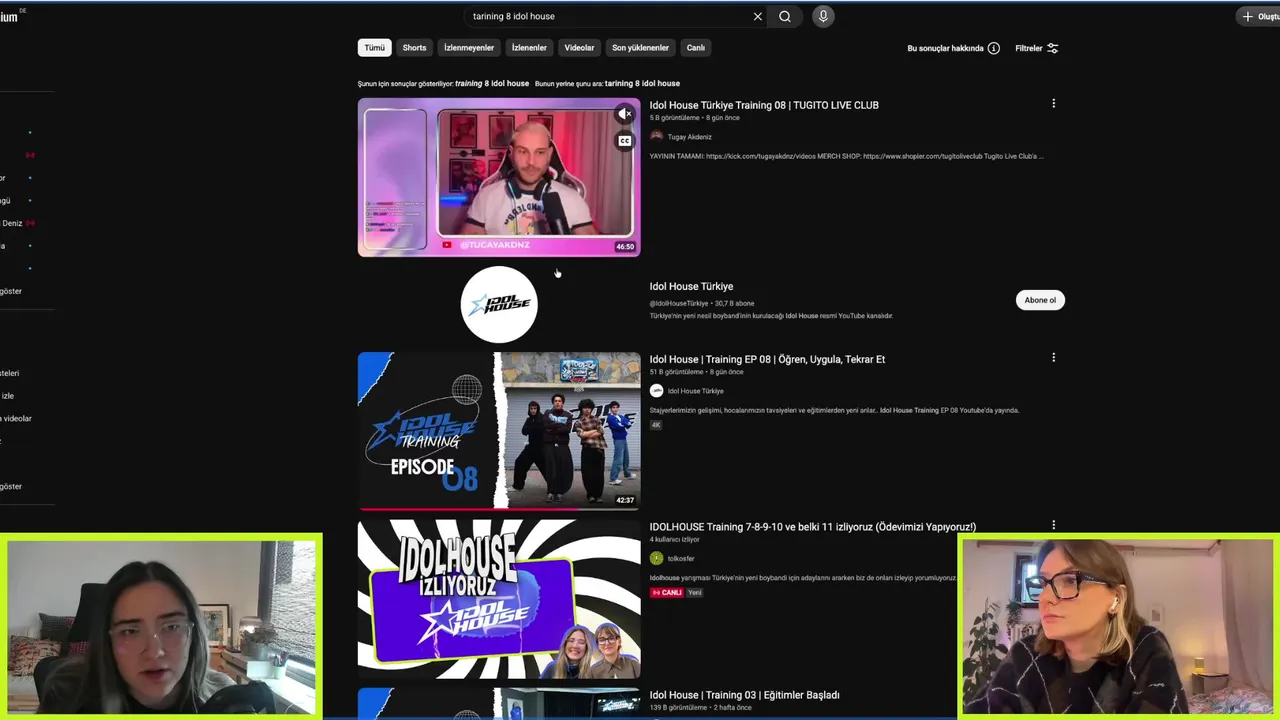Screen dimensions: 1280x720
Task: Click the 46:50 duration badge
Action: pyautogui.click(x=625, y=247)
